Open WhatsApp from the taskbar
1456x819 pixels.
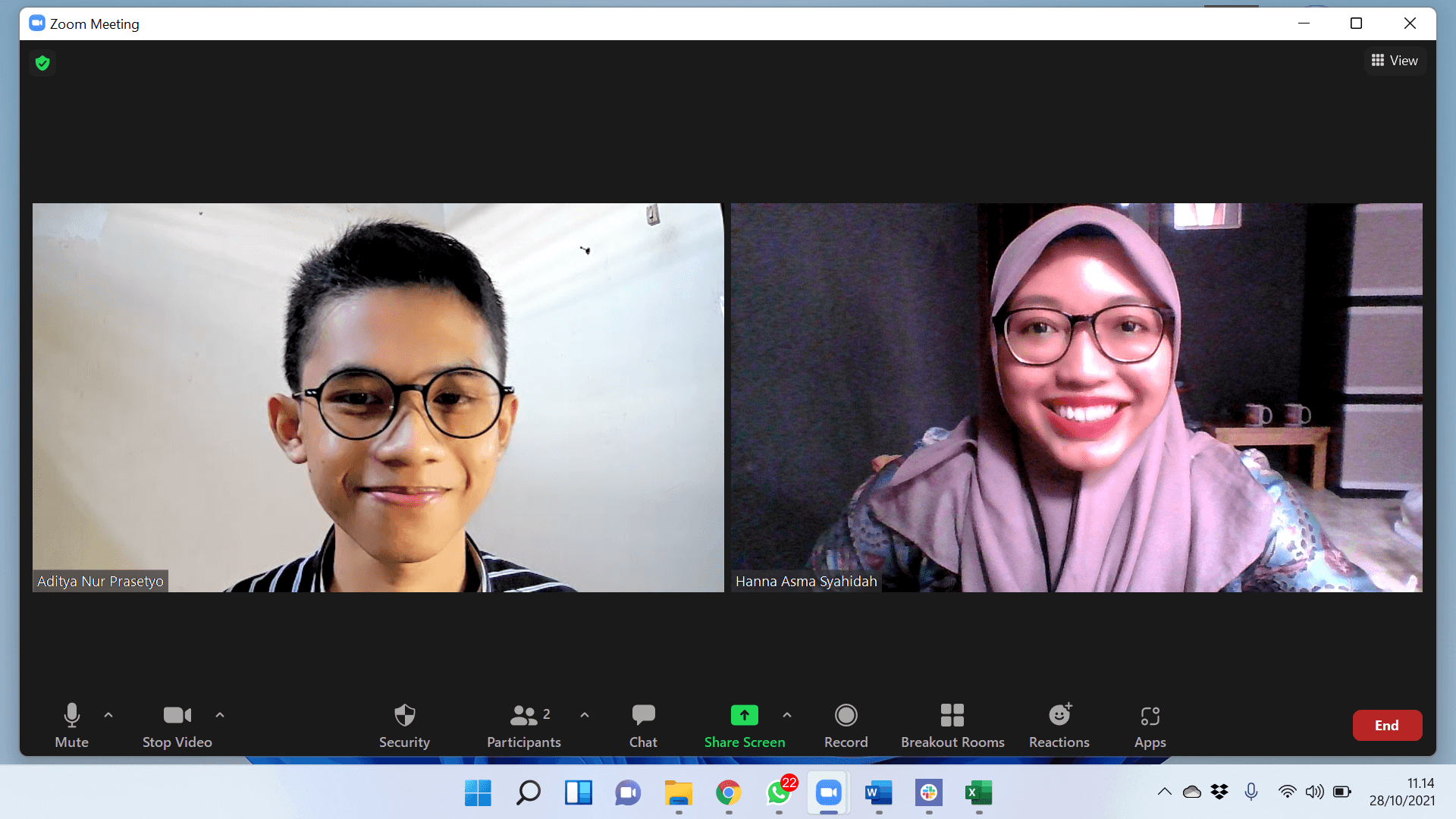coord(779,792)
